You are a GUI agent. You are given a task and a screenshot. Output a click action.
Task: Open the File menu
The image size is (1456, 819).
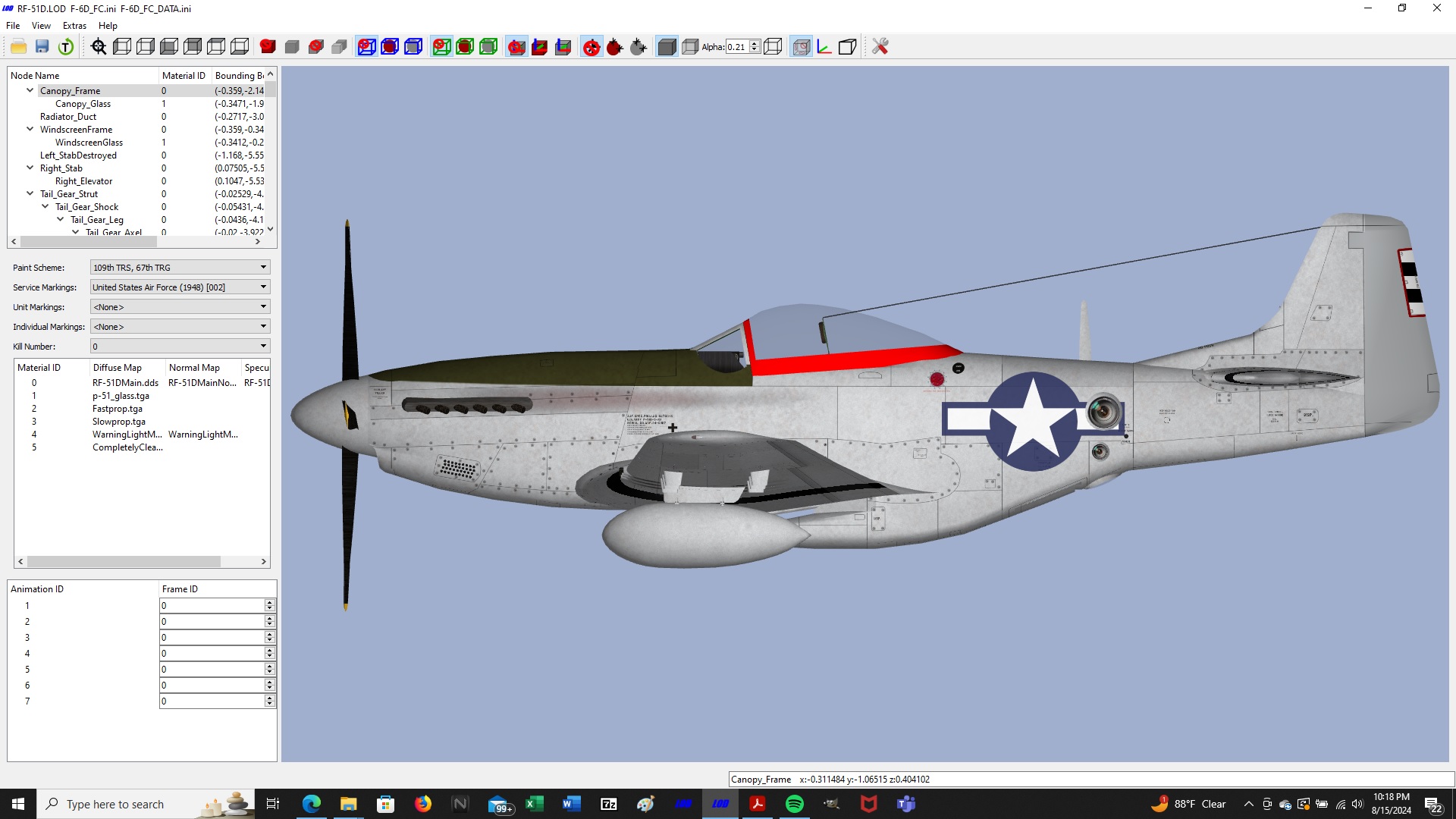(x=13, y=26)
